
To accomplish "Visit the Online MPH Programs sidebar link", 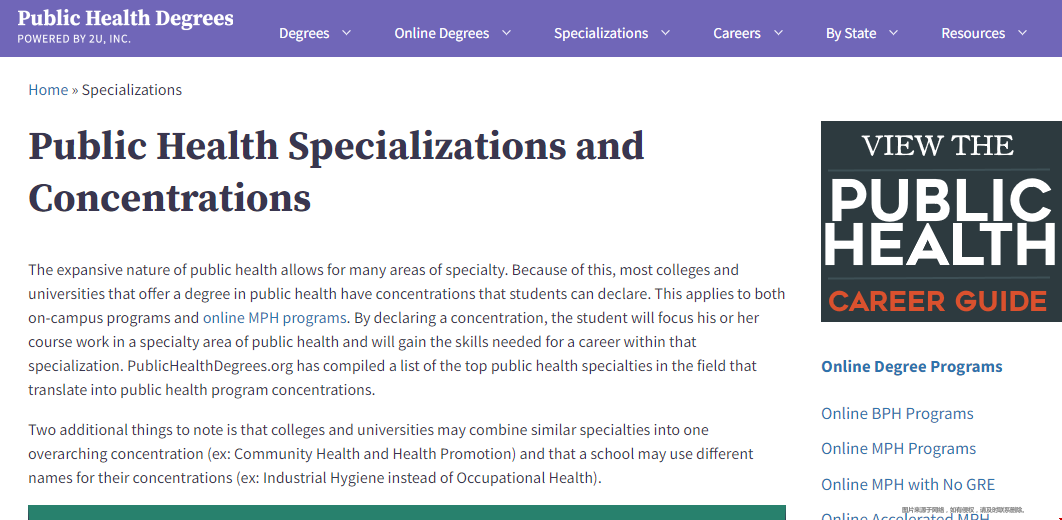I will [x=898, y=449].
